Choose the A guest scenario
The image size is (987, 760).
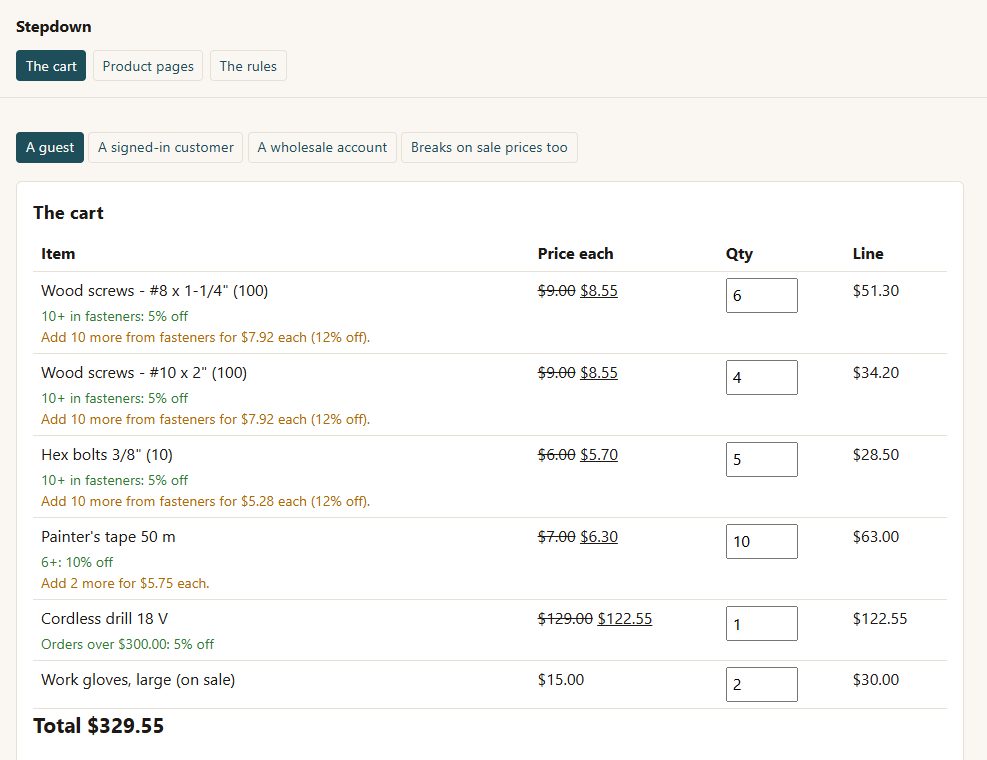click(50, 147)
